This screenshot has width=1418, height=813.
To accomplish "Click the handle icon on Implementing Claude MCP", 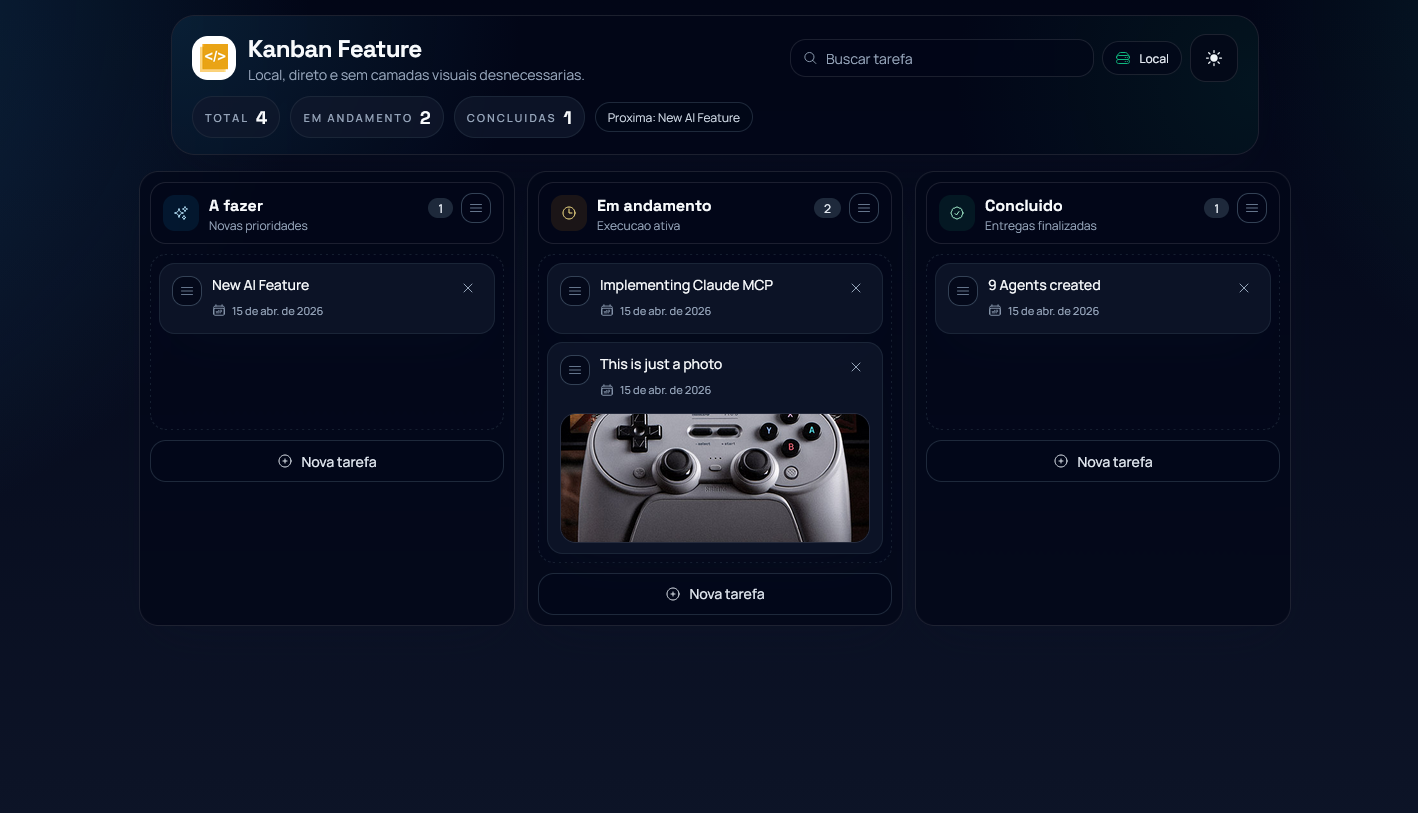I will tap(575, 291).
